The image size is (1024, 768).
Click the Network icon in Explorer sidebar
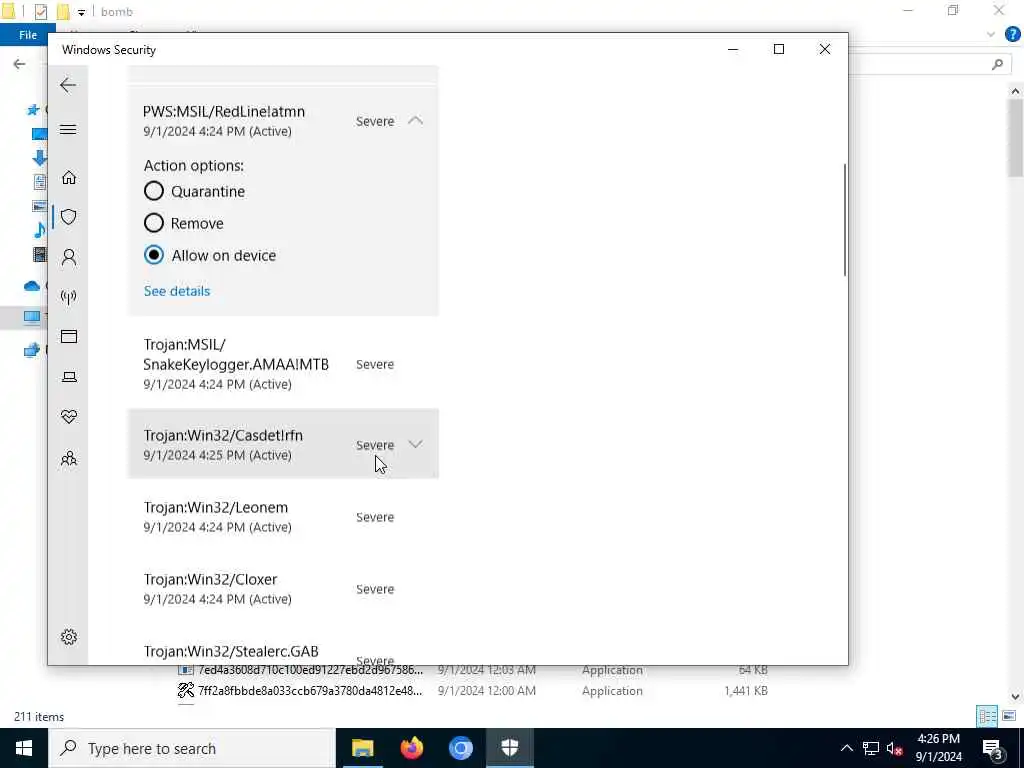[x=31, y=351]
